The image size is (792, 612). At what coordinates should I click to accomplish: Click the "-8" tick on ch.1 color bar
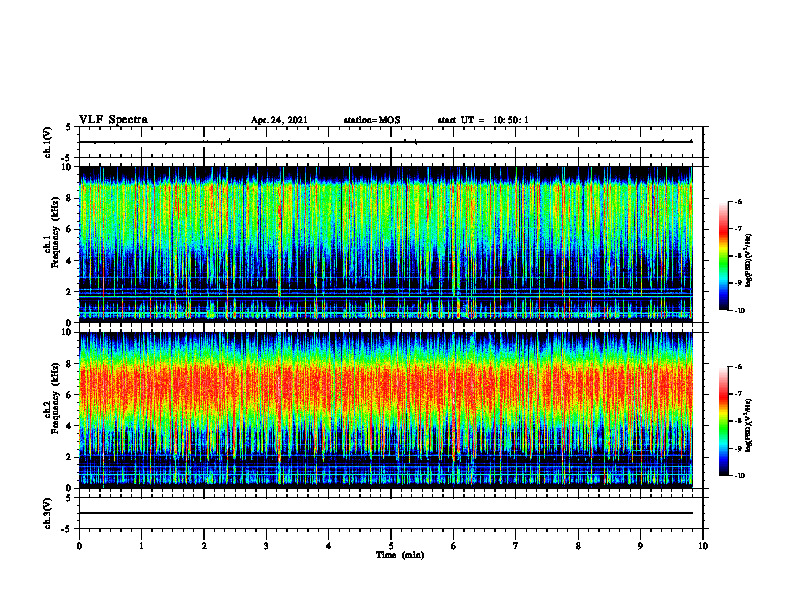(738, 256)
